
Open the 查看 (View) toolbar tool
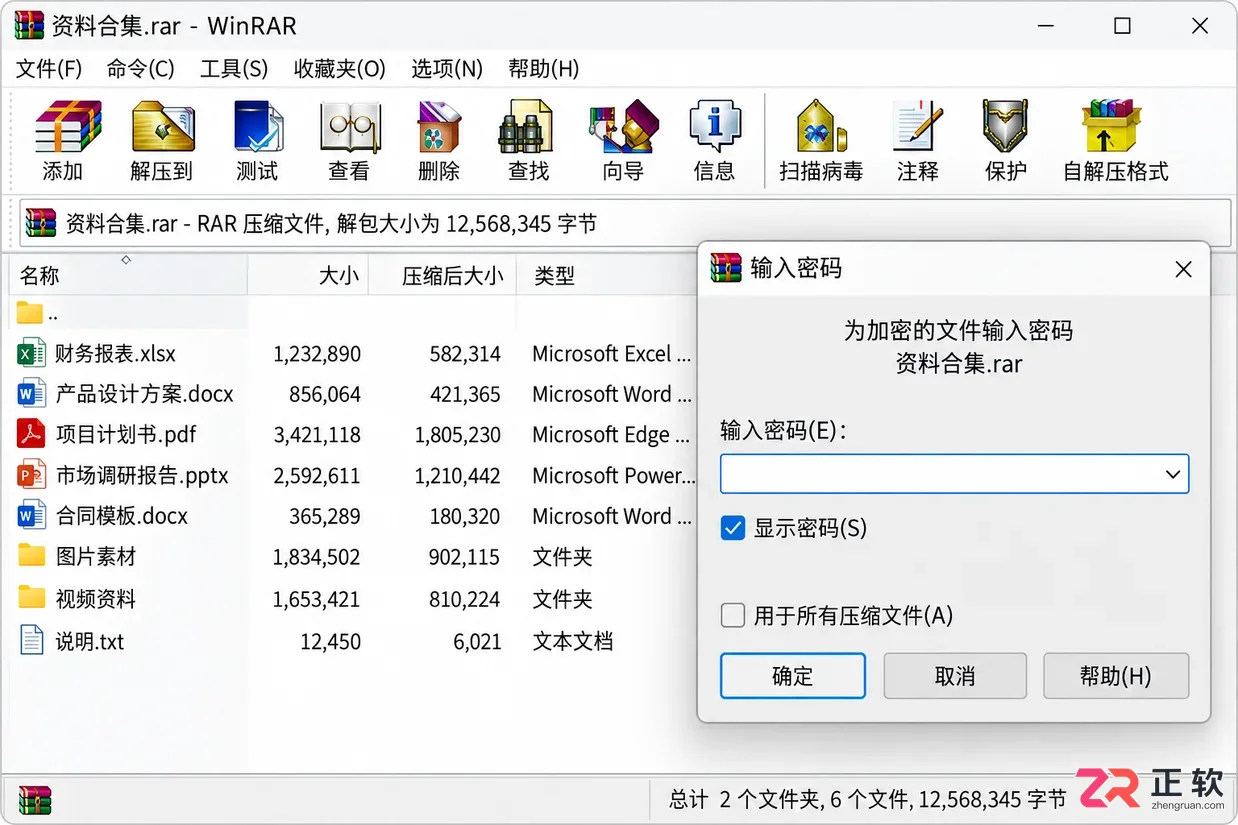(x=350, y=127)
